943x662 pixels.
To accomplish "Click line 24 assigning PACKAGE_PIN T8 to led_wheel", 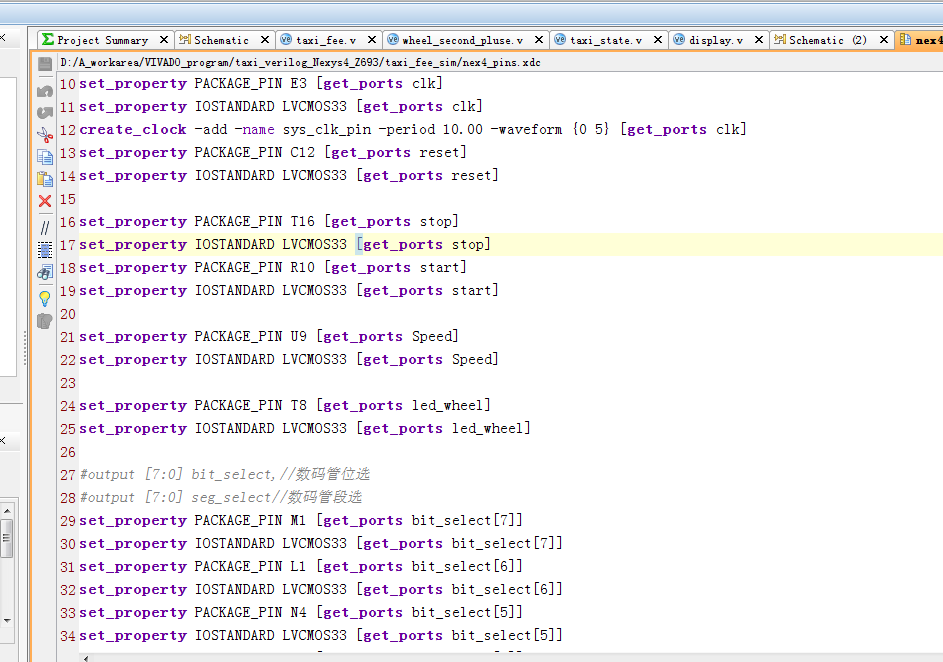I will (285, 406).
